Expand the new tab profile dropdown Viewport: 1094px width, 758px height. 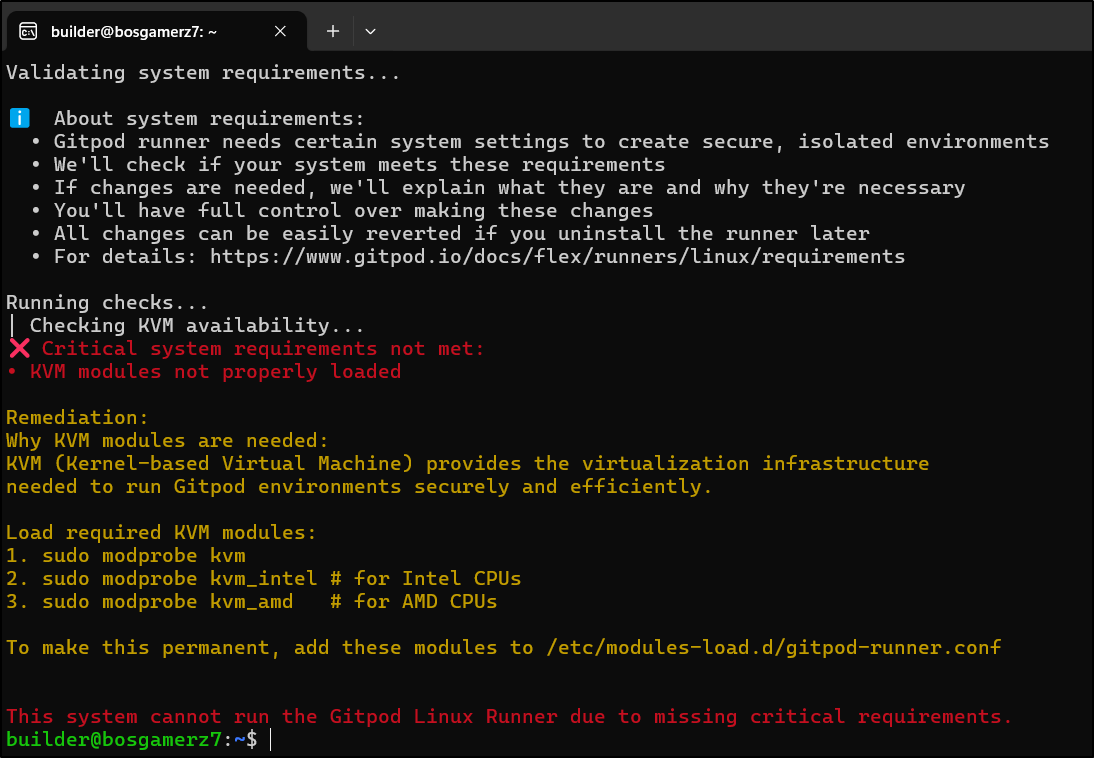coord(370,31)
